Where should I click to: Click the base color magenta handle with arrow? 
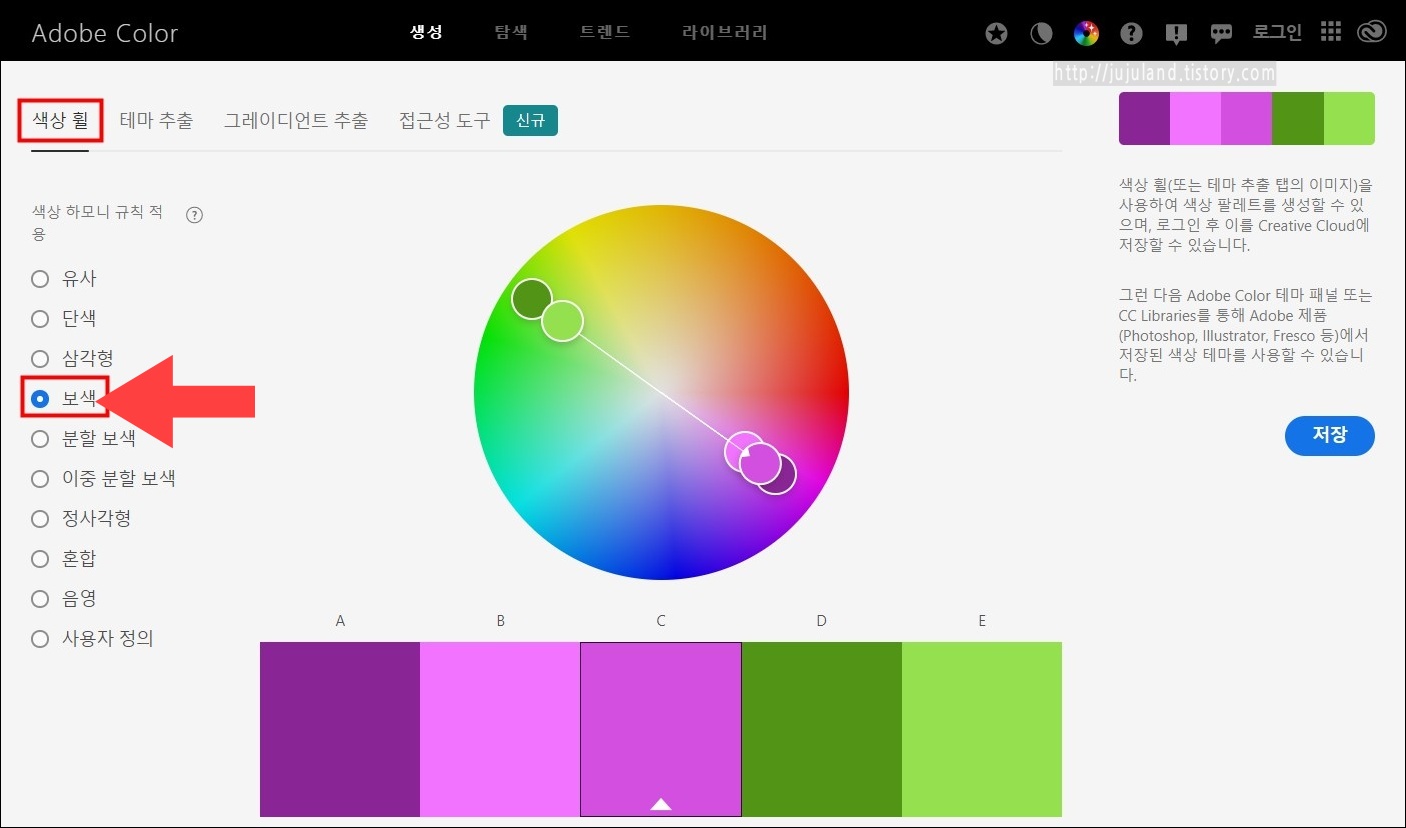(760, 464)
